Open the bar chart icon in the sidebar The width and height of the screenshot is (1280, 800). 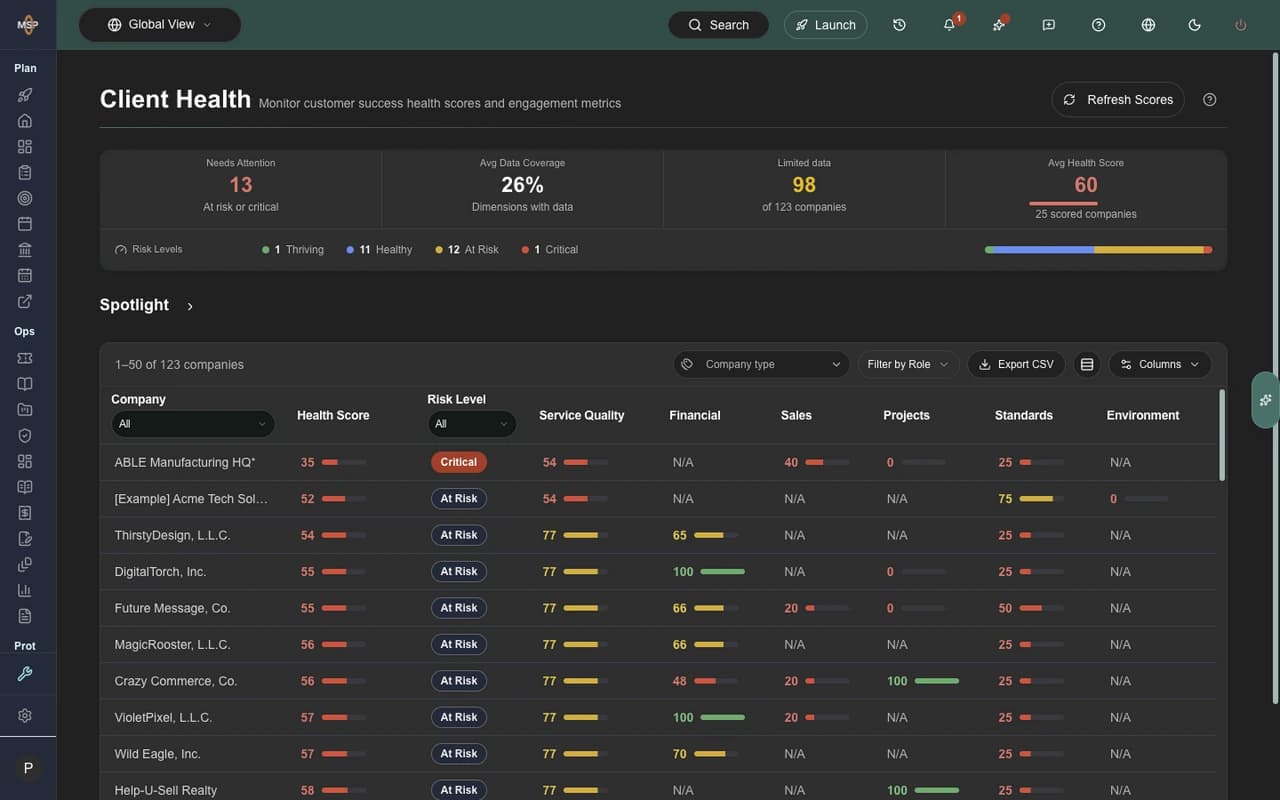pyautogui.click(x=25, y=590)
